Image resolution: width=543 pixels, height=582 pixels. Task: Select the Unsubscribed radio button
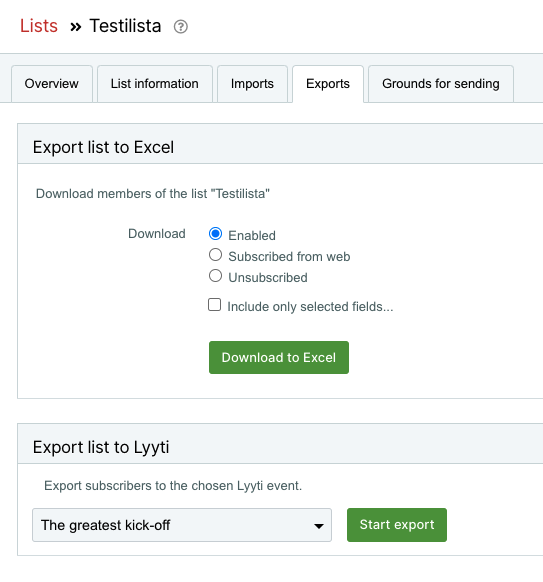coord(215,276)
